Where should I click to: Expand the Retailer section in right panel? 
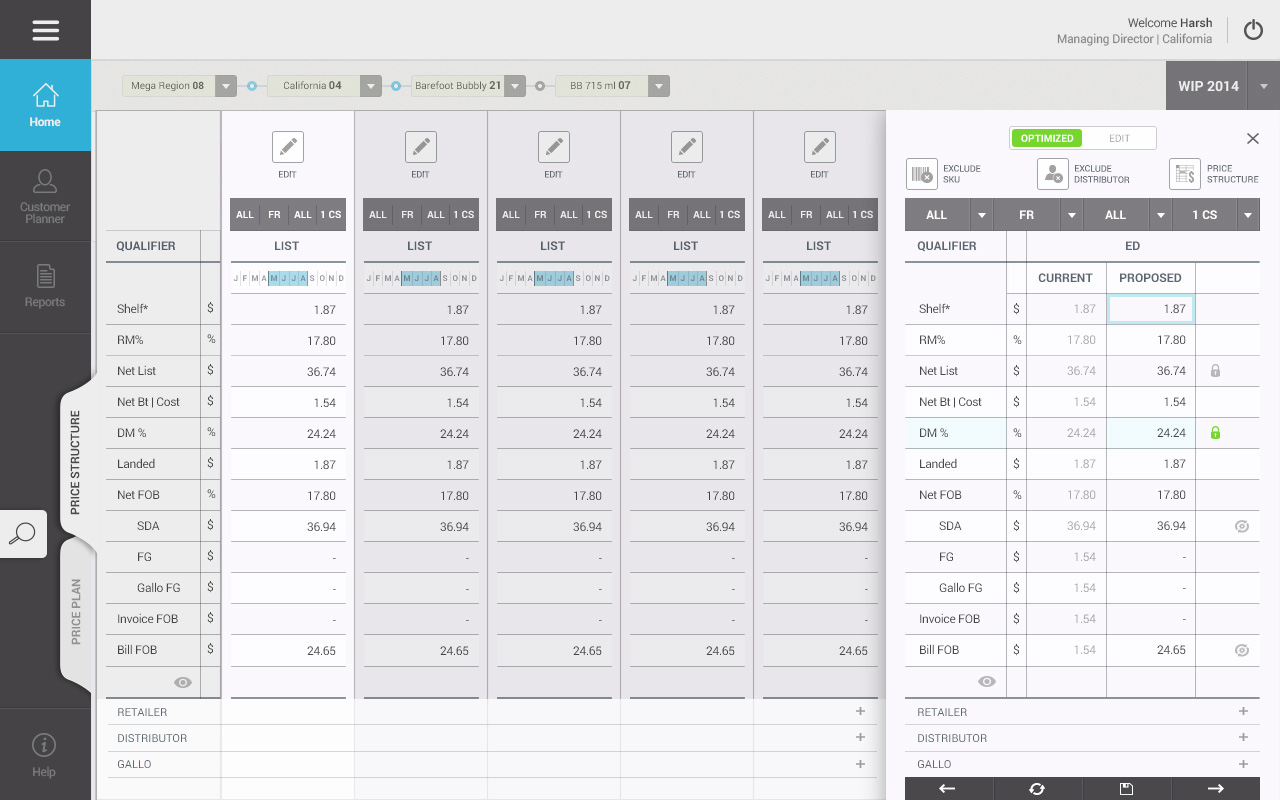(1243, 712)
